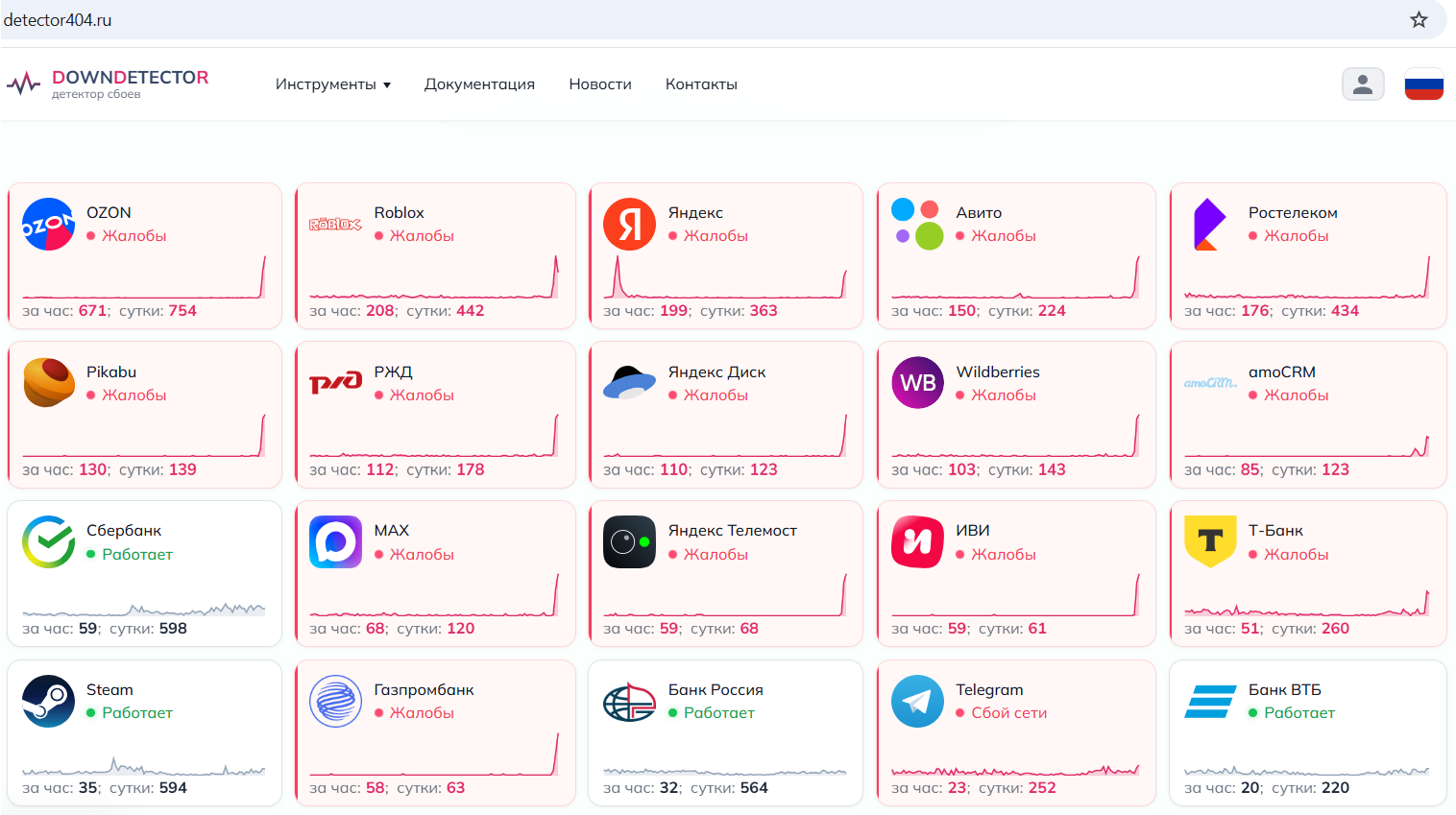This screenshot has width=1456, height=815.
Task: Bookmark page with the star icon
Action: [x=1419, y=19]
